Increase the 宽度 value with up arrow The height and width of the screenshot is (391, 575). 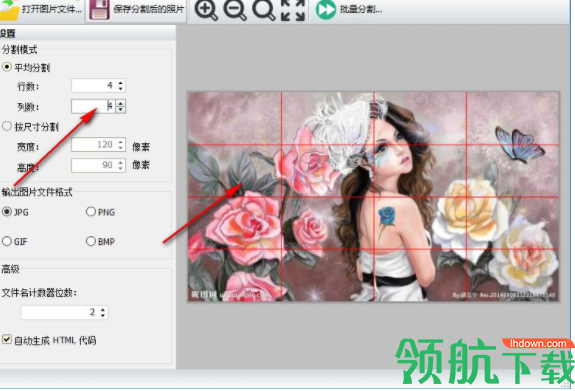coord(121,142)
